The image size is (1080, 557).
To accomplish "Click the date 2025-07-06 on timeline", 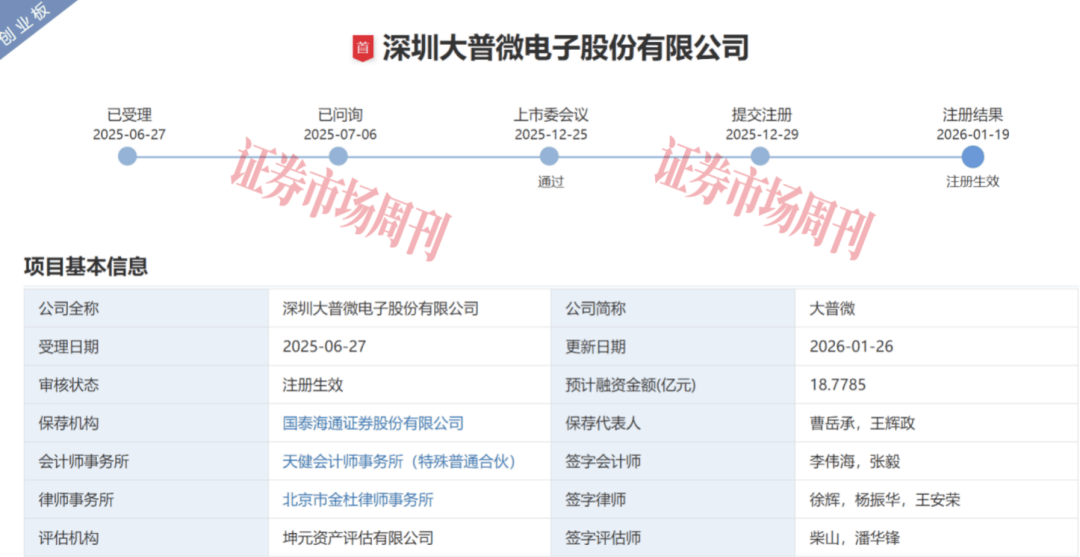I will [340, 134].
